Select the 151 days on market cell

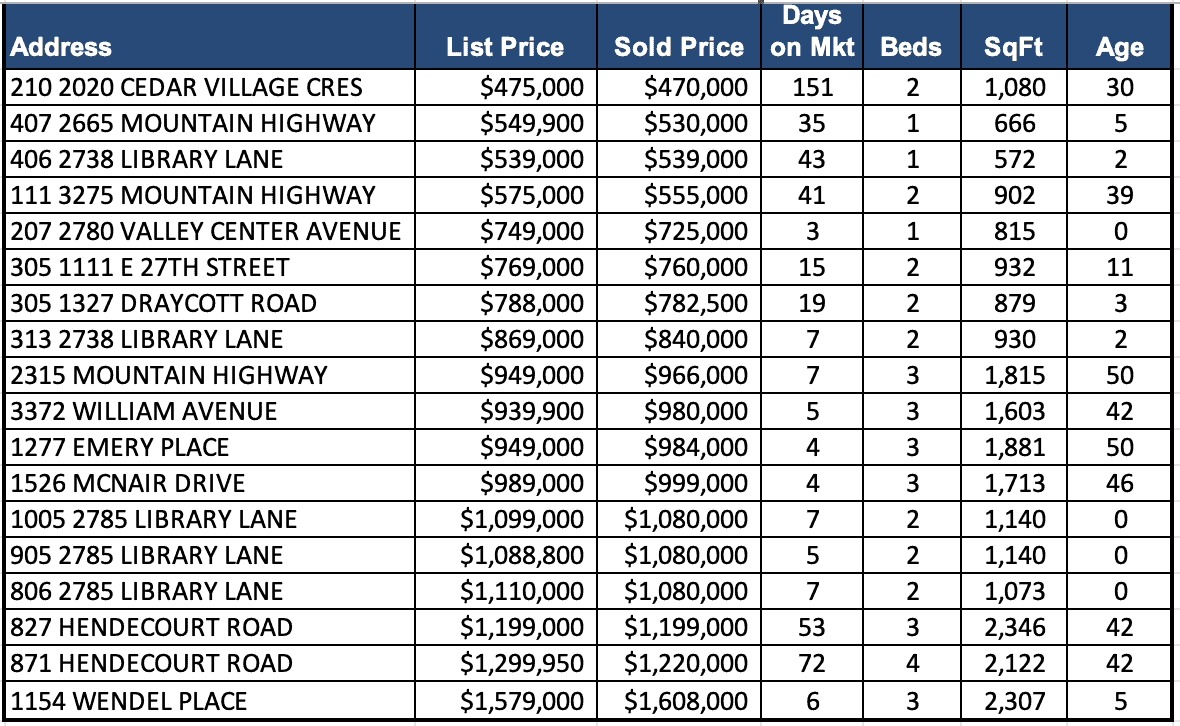(812, 87)
